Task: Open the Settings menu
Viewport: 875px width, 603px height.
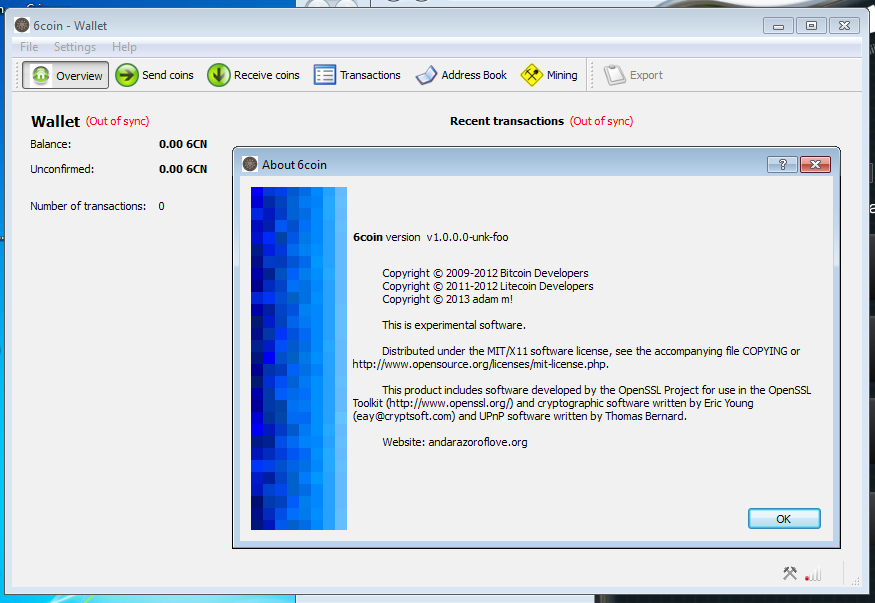Action: 75,47
